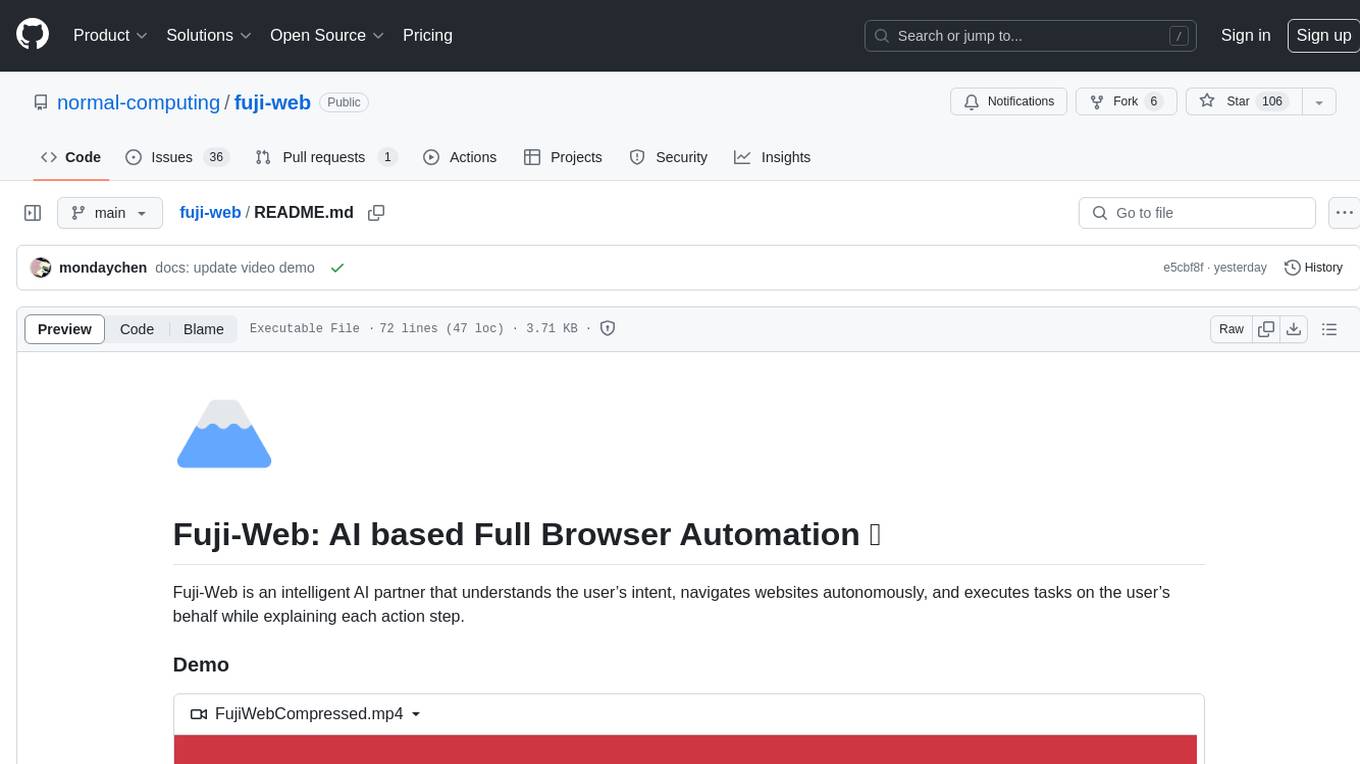Screen dimensions: 1360x764
Task: Open commit e5cbf8f
Action: coord(1183,268)
